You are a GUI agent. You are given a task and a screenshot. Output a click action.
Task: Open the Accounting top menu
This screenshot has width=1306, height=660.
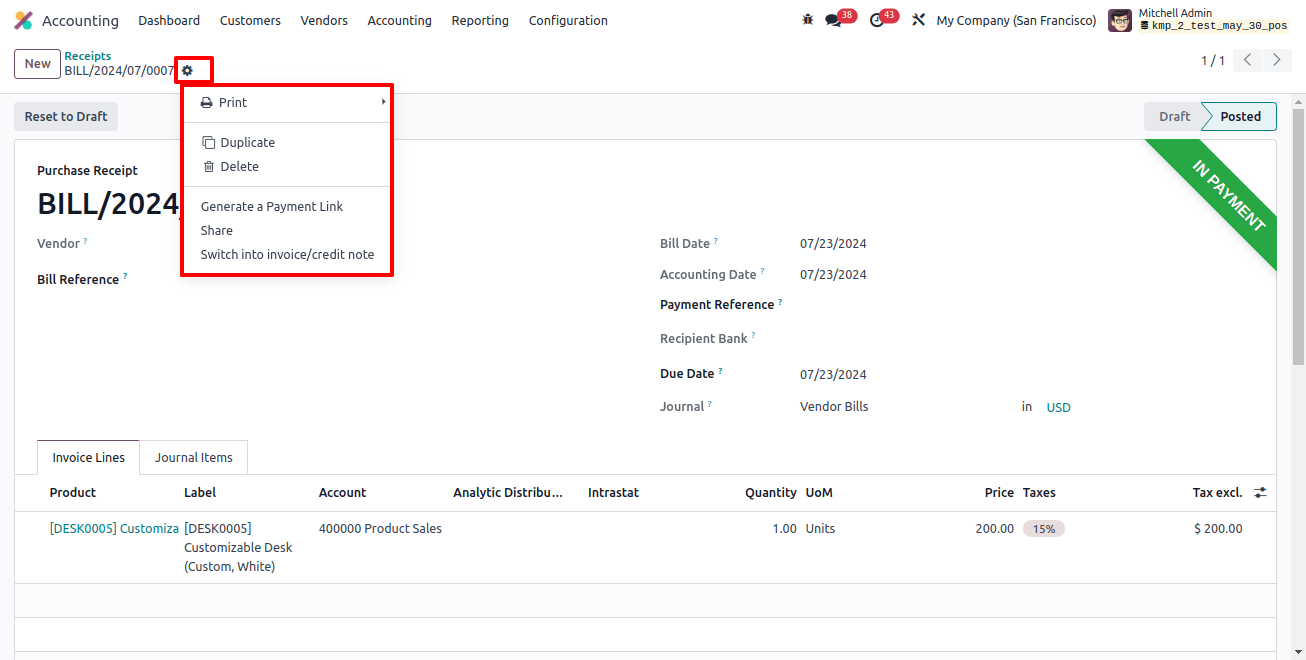[x=399, y=20]
